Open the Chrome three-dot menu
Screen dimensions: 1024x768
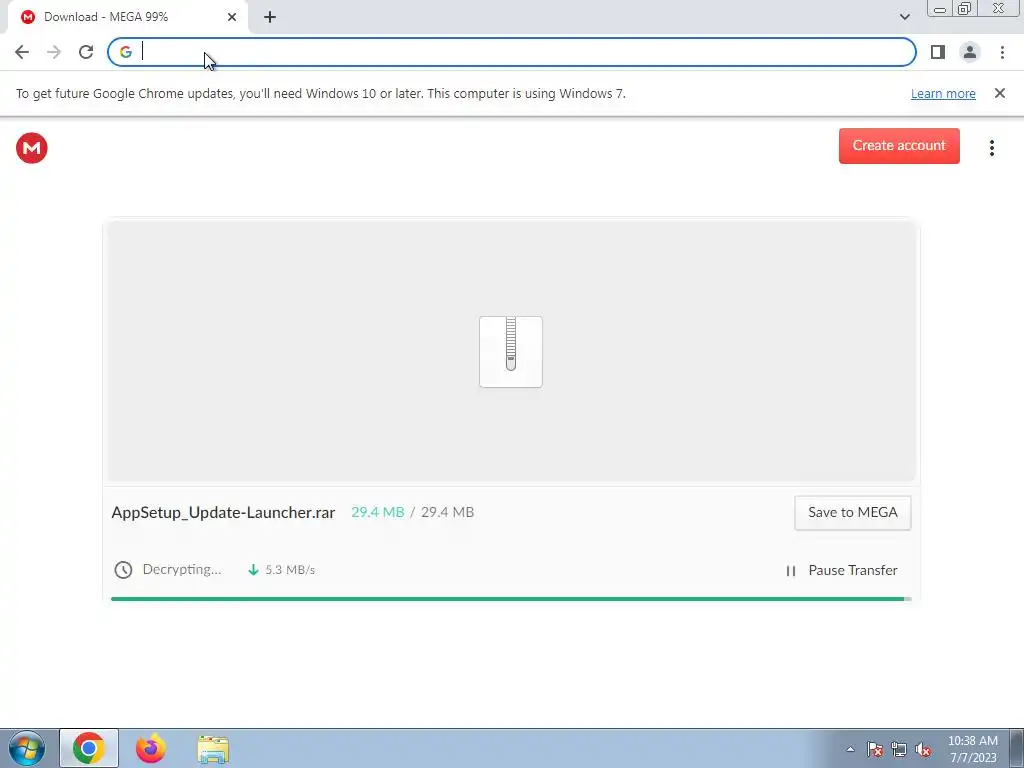pos(1002,52)
